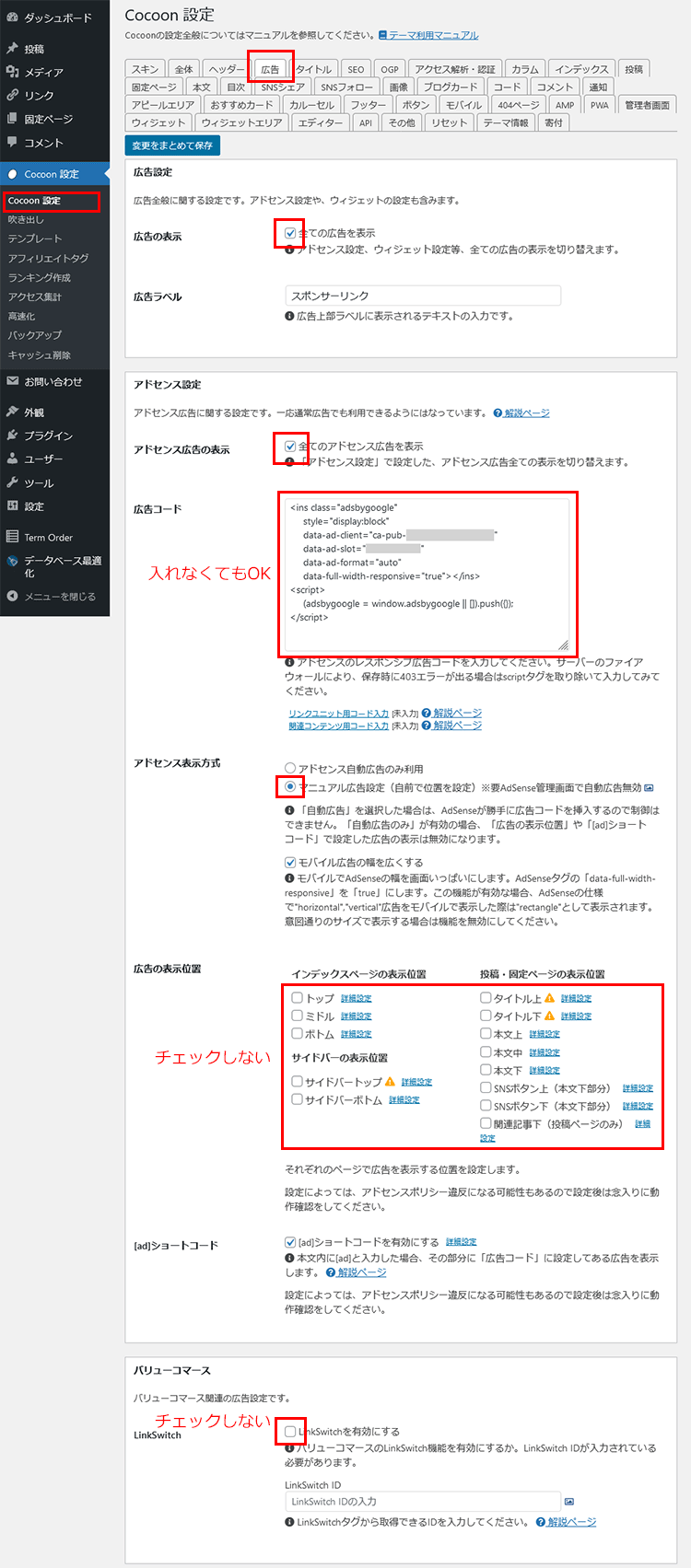This screenshot has width=691, height=1568.
Task: Enable LinkSwitchを有効にする checkbox
Action: (290, 1431)
